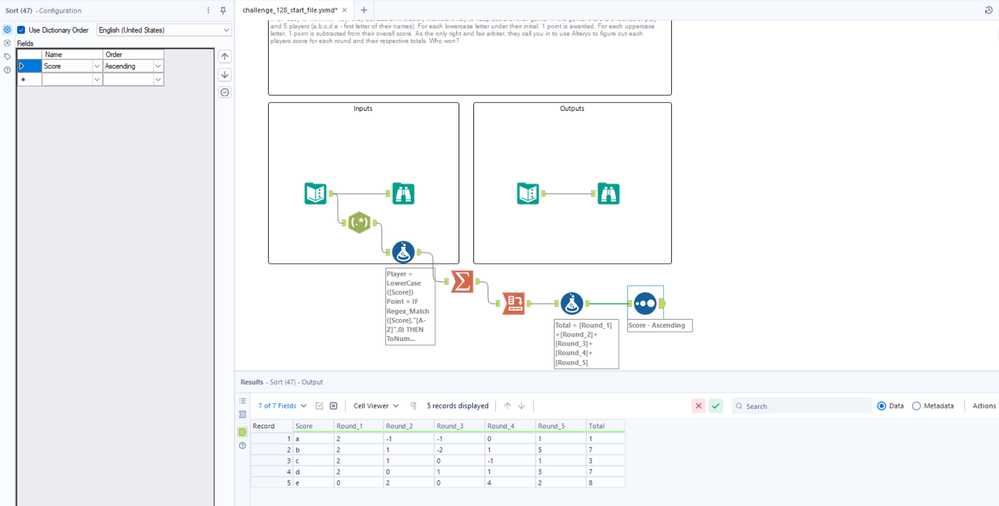
Task: Select the Metadata radio button
Action: point(916,406)
